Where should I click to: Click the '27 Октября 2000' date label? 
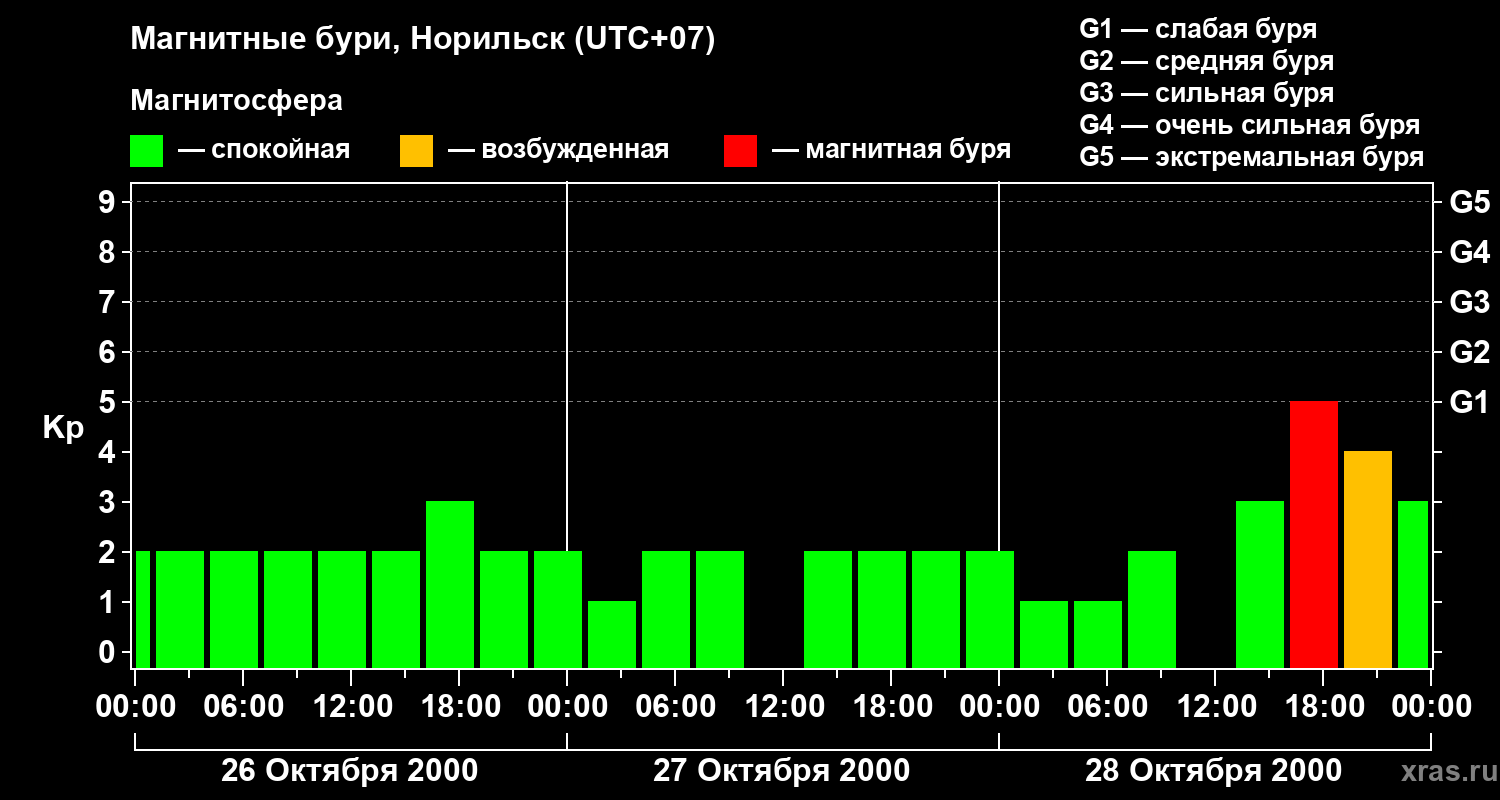pyautogui.click(x=782, y=771)
